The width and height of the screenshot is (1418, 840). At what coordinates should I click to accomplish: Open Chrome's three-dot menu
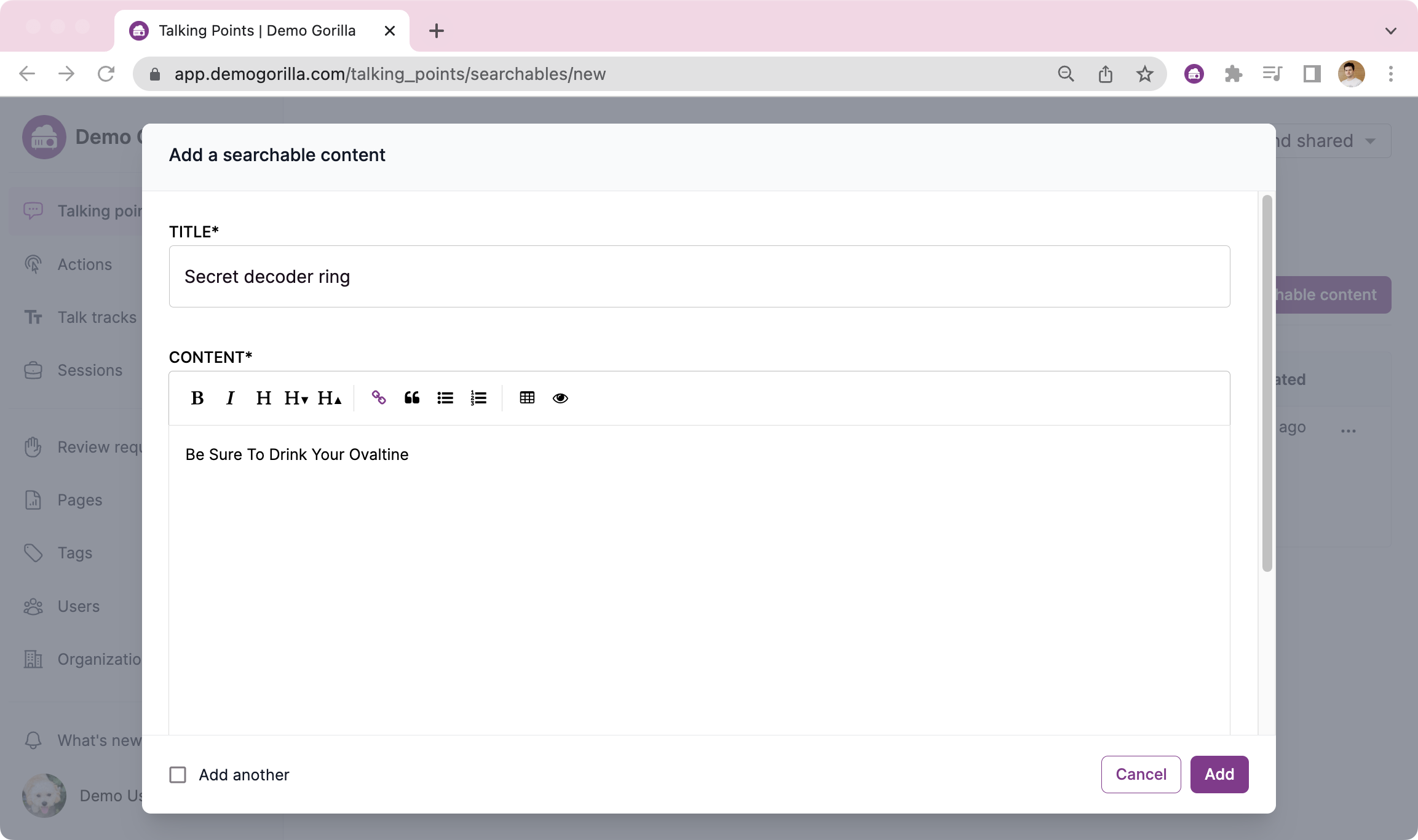point(1390,74)
